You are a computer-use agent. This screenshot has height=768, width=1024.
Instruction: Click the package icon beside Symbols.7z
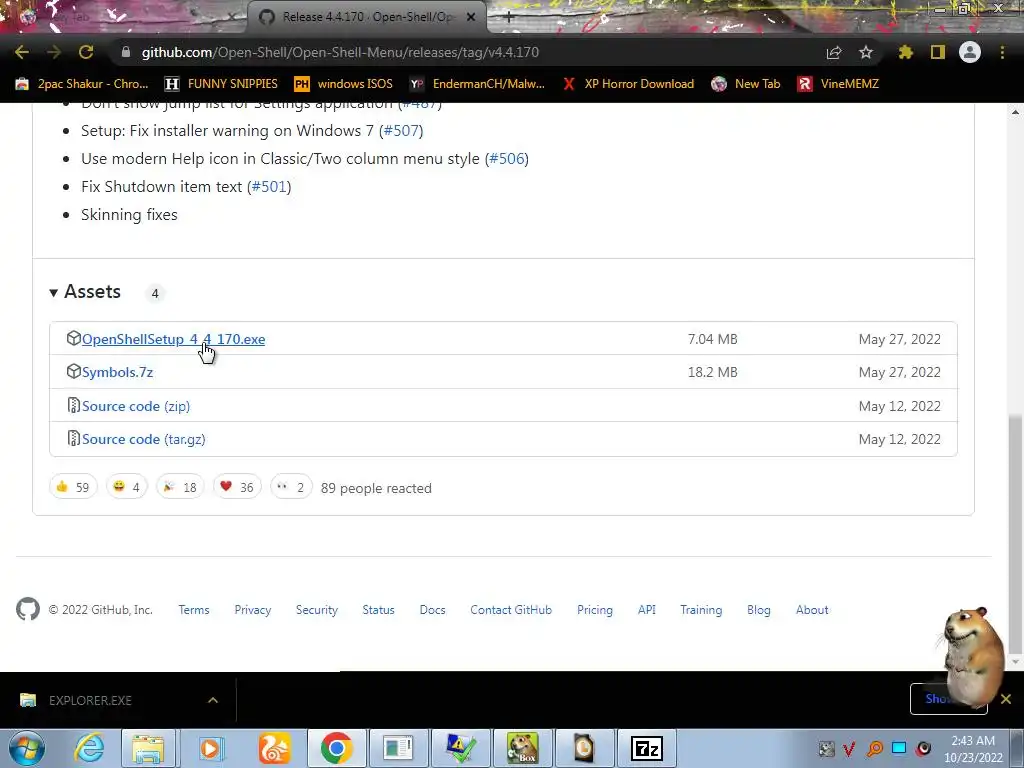click(x=73, y=371)
